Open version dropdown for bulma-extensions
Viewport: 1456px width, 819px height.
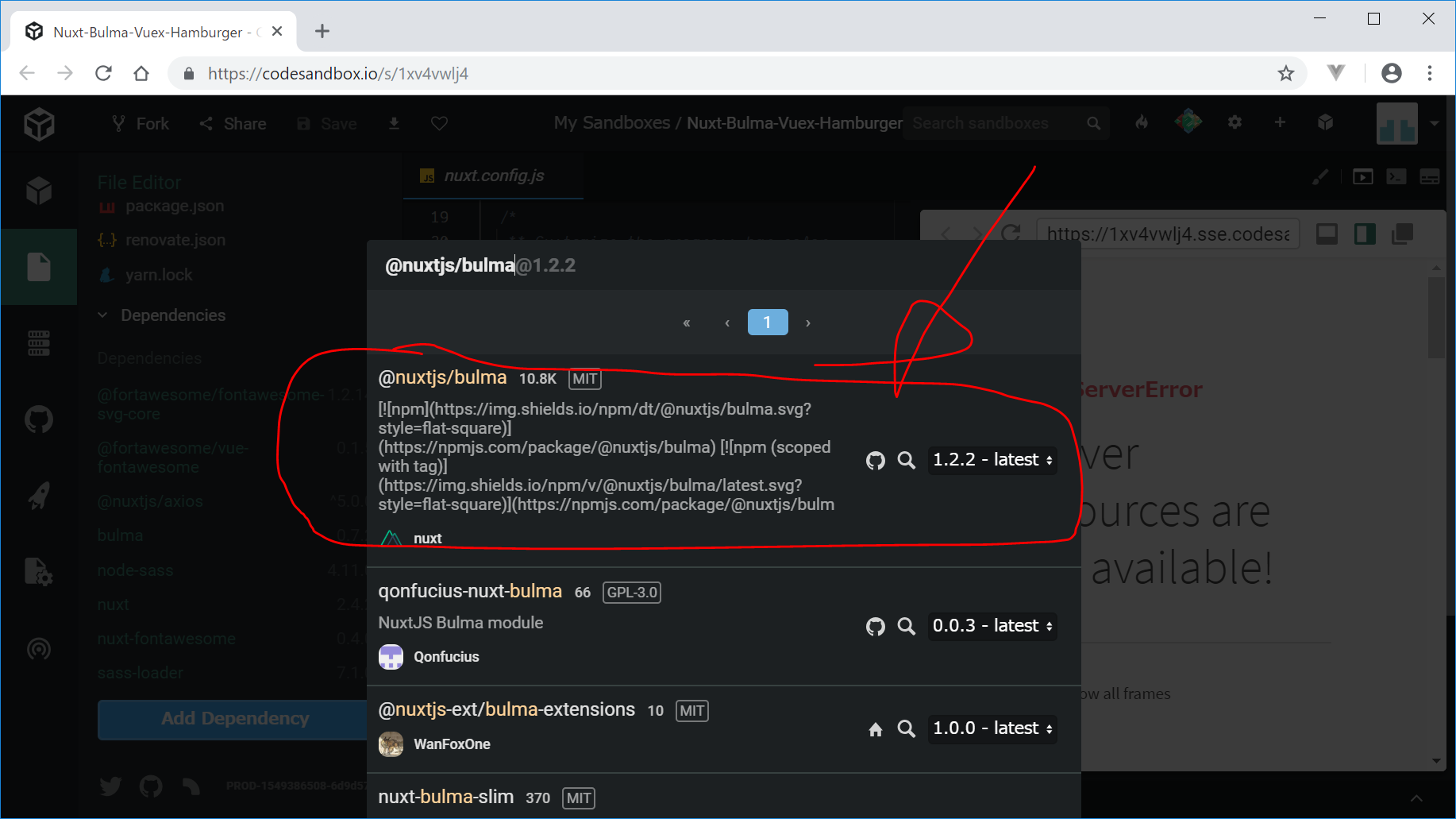992,728
